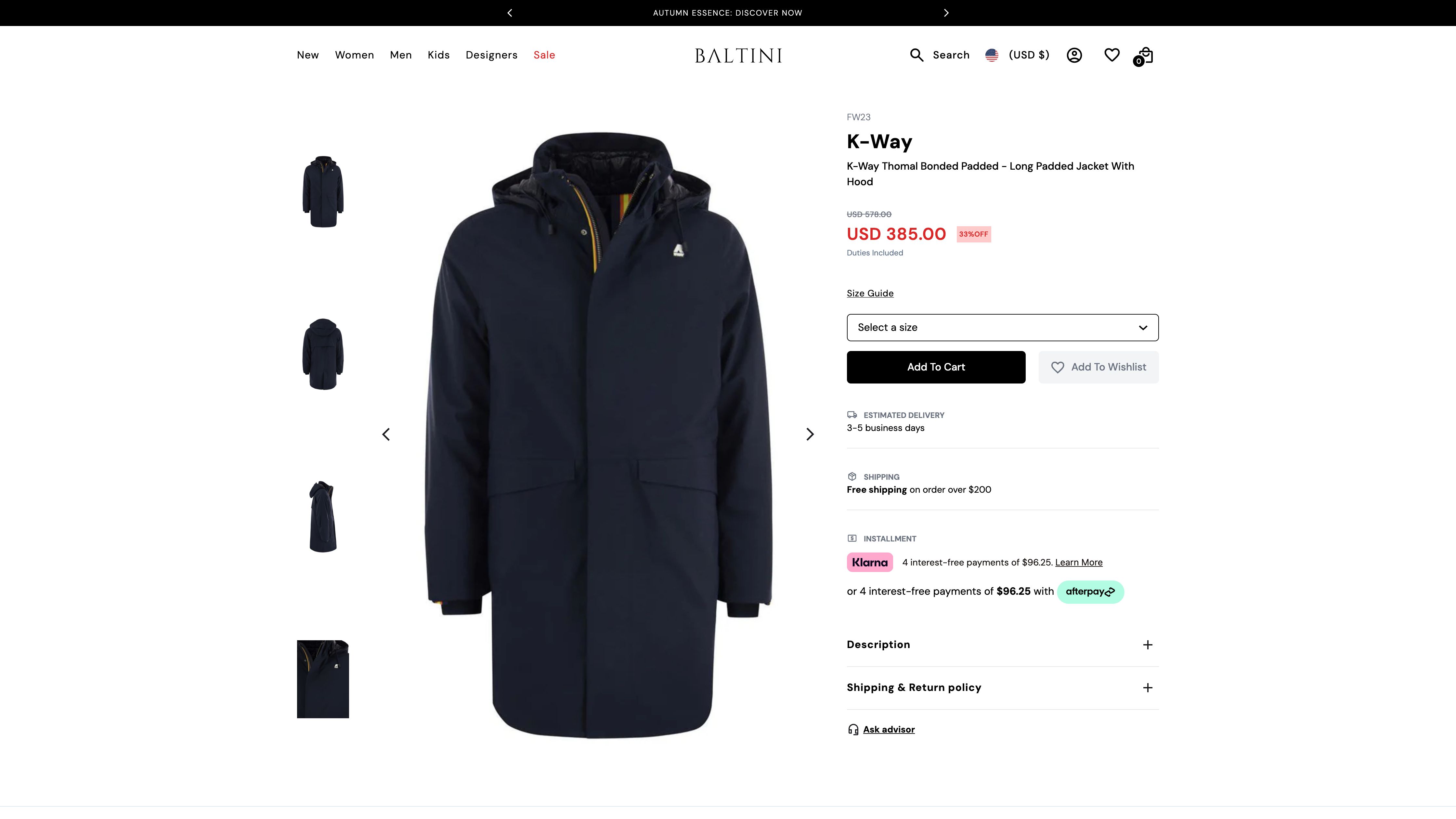This screenshot has width=1456, height=819.
Task: Show next product image via right chevron
Action: (x=810, y=434)
